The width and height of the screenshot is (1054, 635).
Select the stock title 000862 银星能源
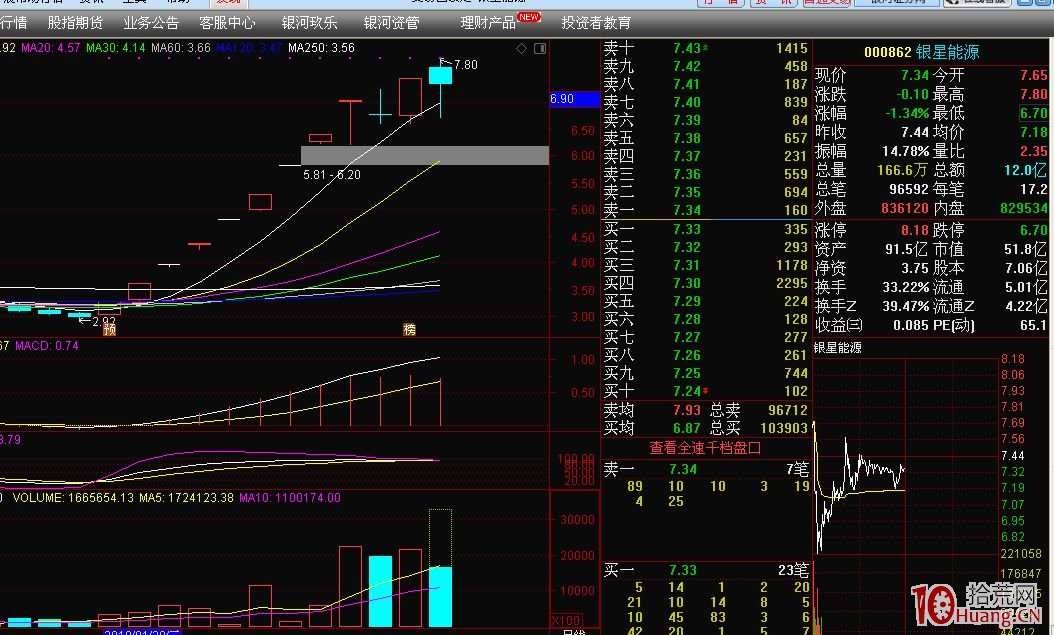point(922,52)
